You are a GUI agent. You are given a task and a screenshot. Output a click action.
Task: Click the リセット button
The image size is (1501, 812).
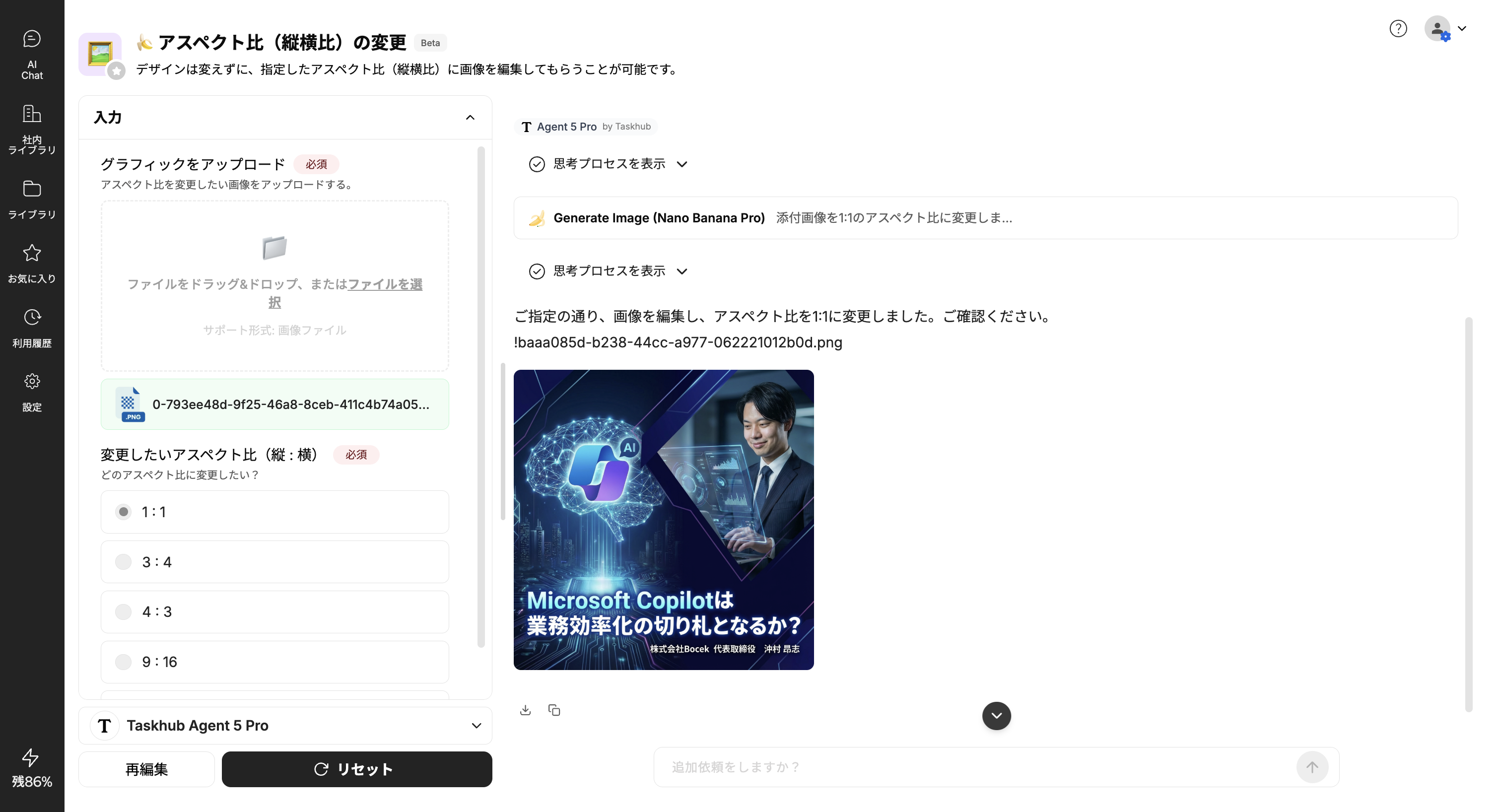(356, 769)
